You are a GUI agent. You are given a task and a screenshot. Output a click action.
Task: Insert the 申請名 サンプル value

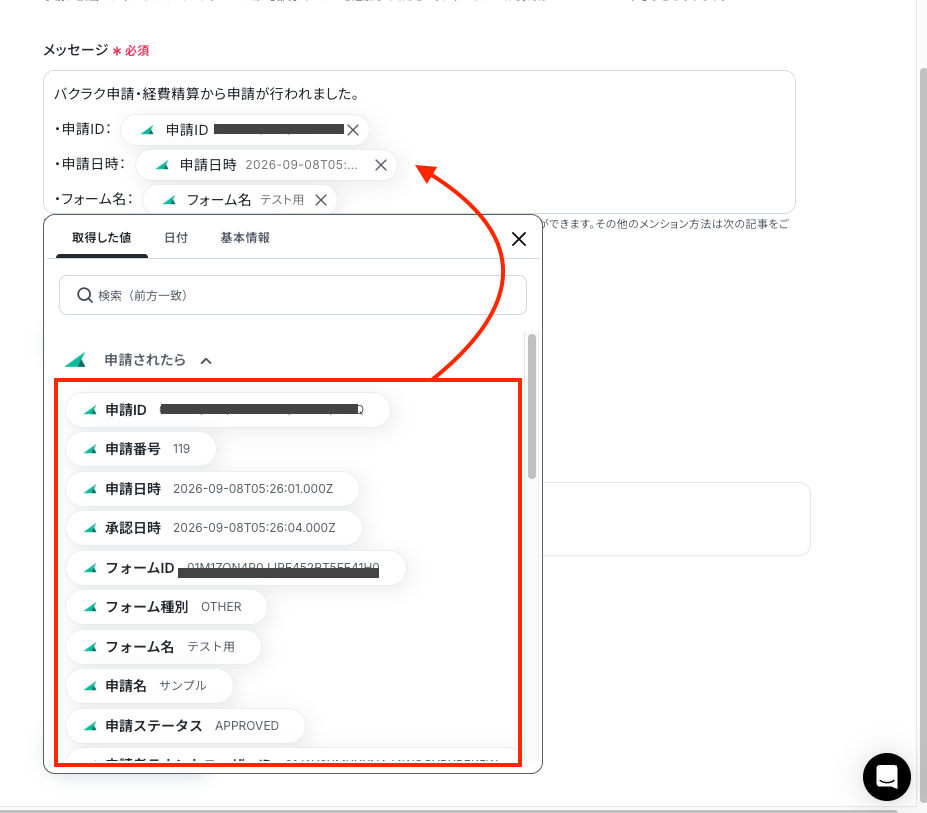pos(149,686)
